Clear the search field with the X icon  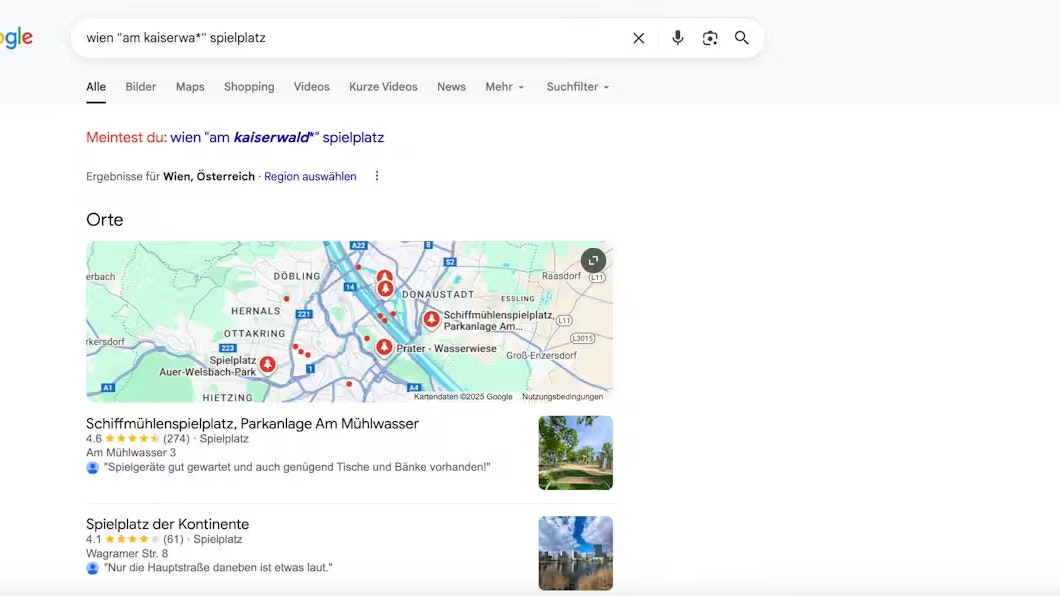pyautogui.click(x=638, y=37)
